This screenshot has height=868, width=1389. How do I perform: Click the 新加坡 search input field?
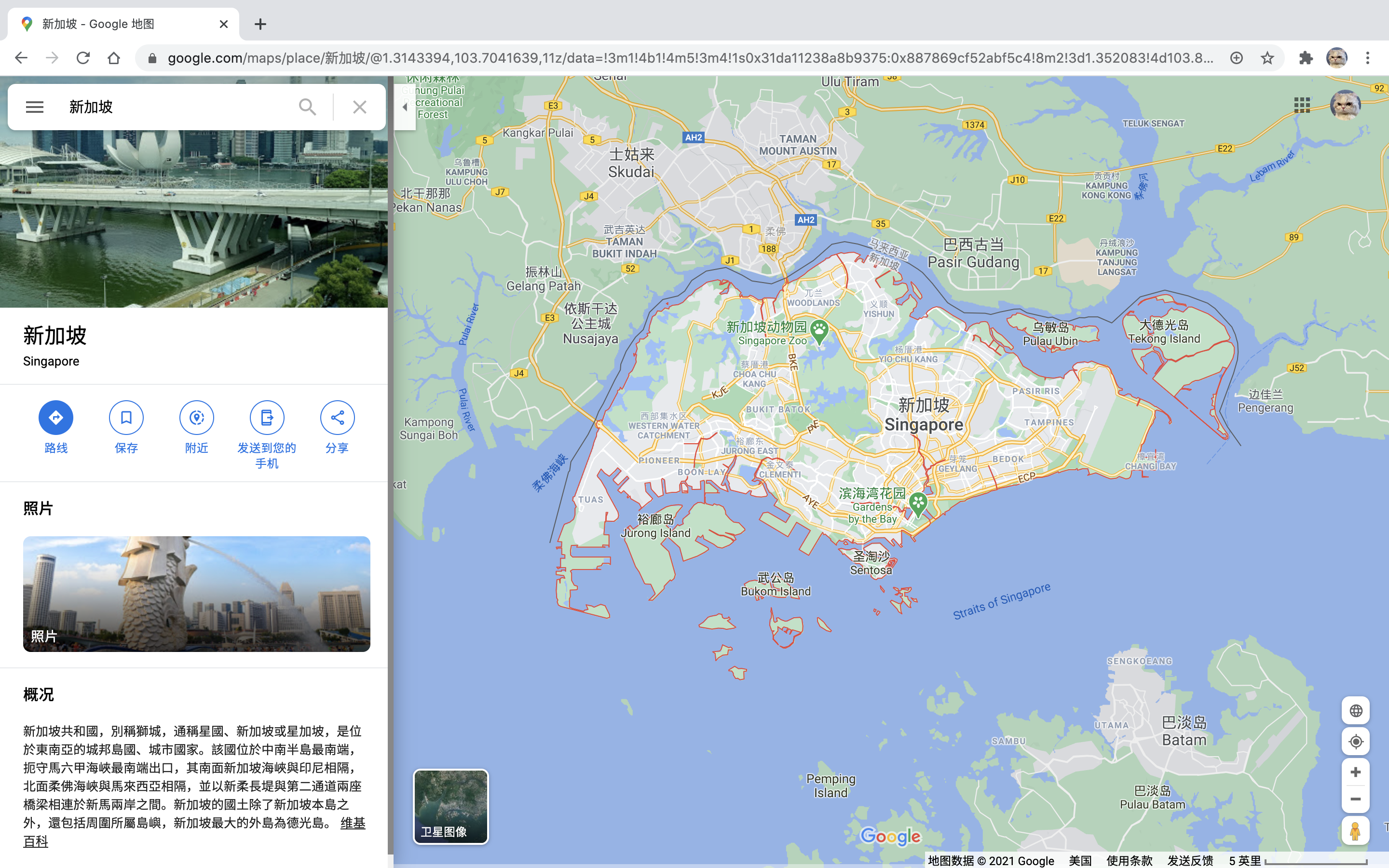172,108
